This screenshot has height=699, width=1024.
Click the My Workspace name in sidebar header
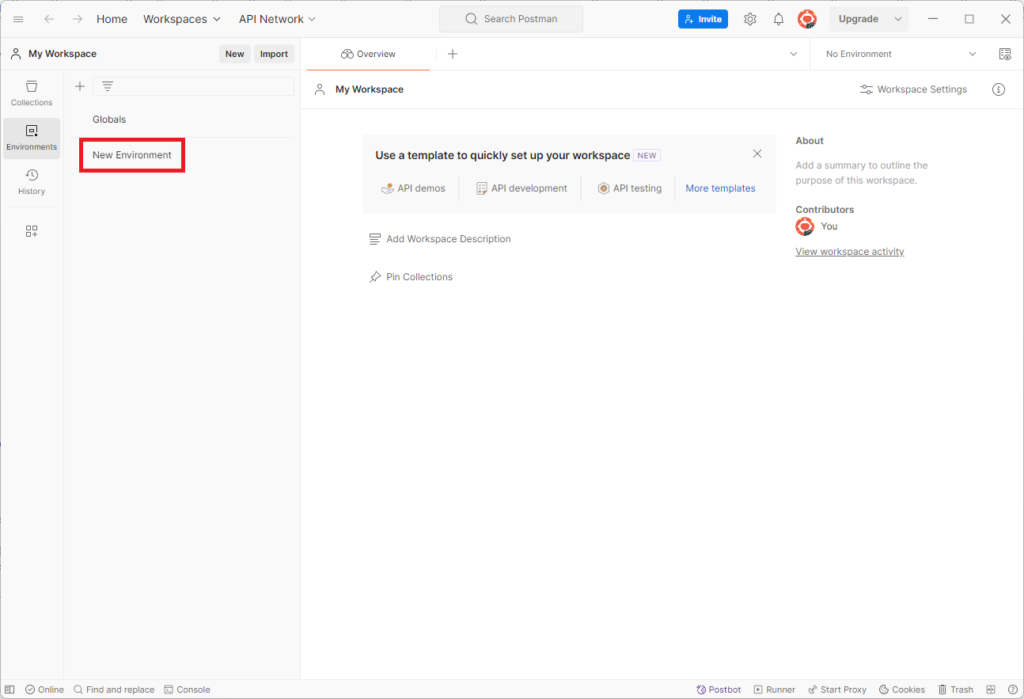tap(62, 54)
